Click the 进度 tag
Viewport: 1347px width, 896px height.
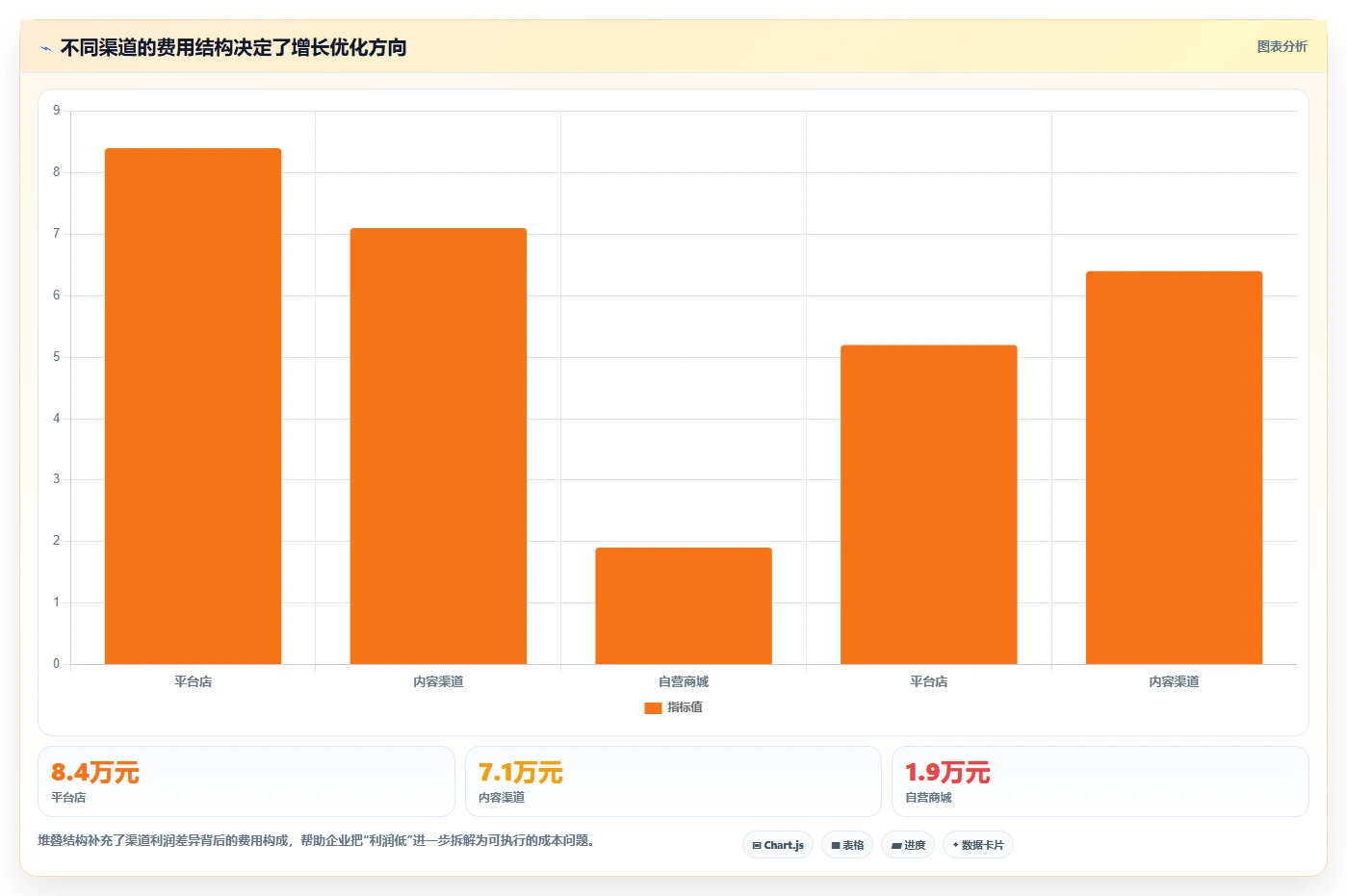[x=908, y=845]
